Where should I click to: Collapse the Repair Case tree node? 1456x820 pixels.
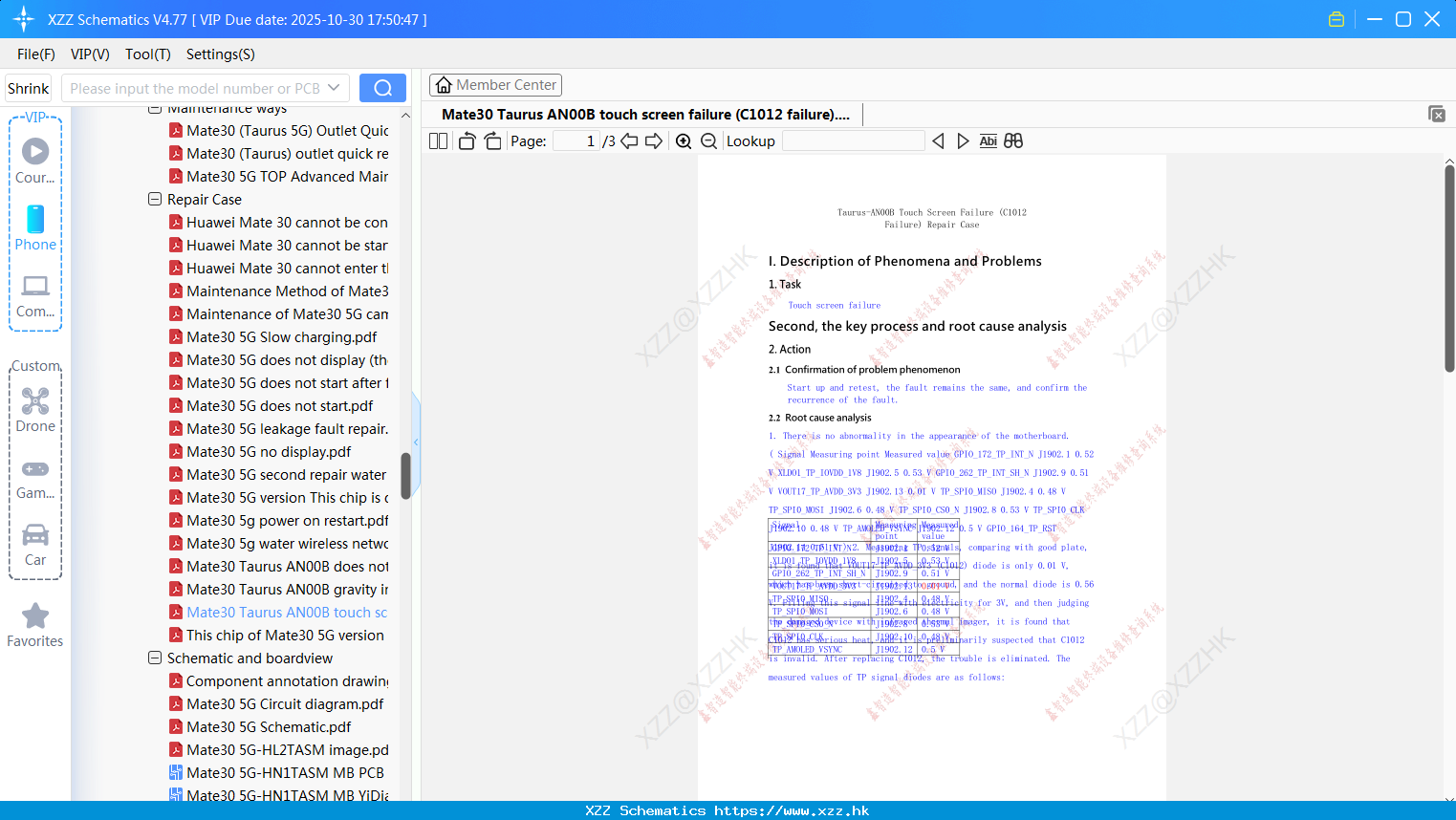pyautogui.click(x=155, y=199)
